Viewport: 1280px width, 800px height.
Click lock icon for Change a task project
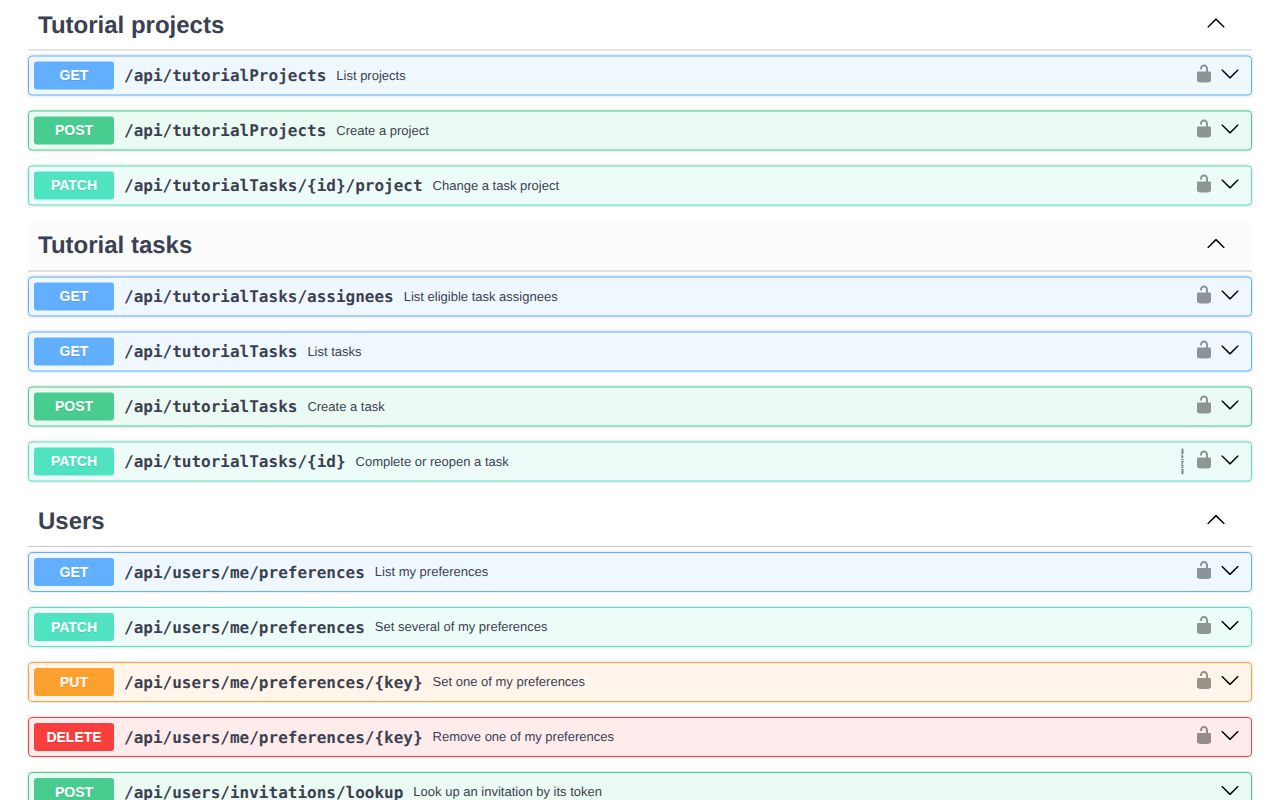click(1204, 184)
